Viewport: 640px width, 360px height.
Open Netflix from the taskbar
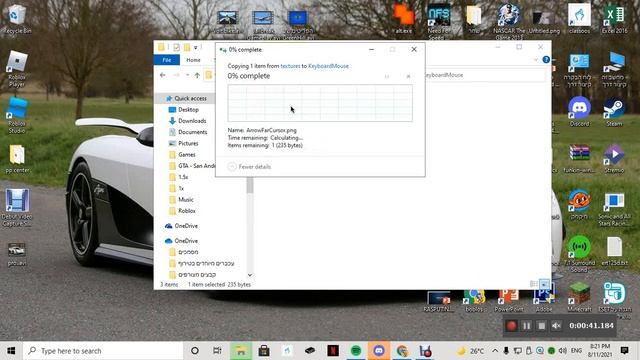click(x=333, y=351)
